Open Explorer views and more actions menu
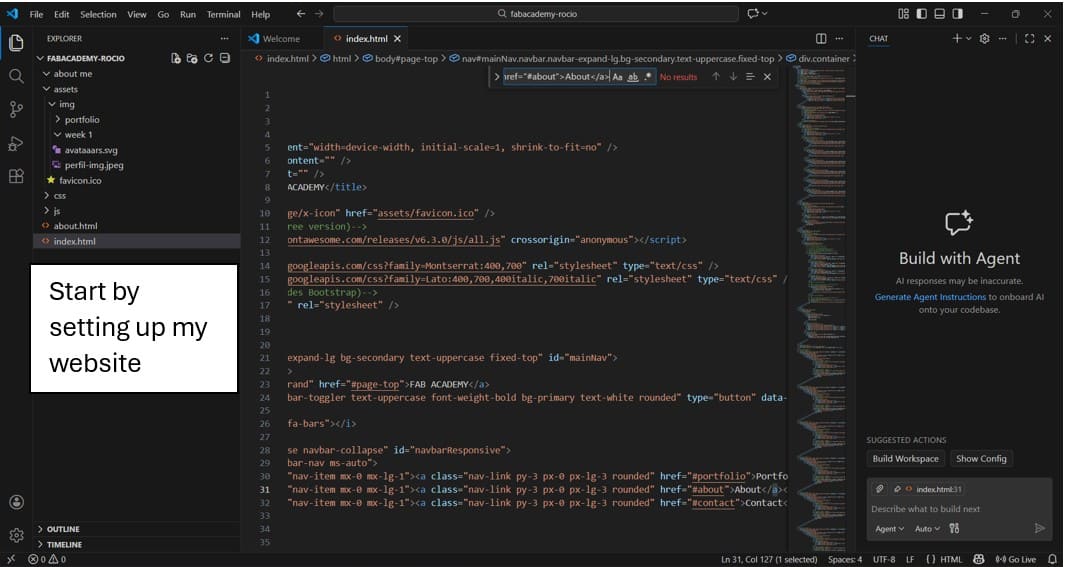 [x=224, y=39]
